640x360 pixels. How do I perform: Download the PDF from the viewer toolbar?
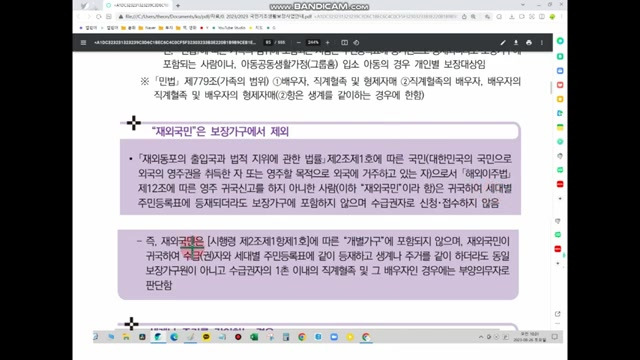516,42
